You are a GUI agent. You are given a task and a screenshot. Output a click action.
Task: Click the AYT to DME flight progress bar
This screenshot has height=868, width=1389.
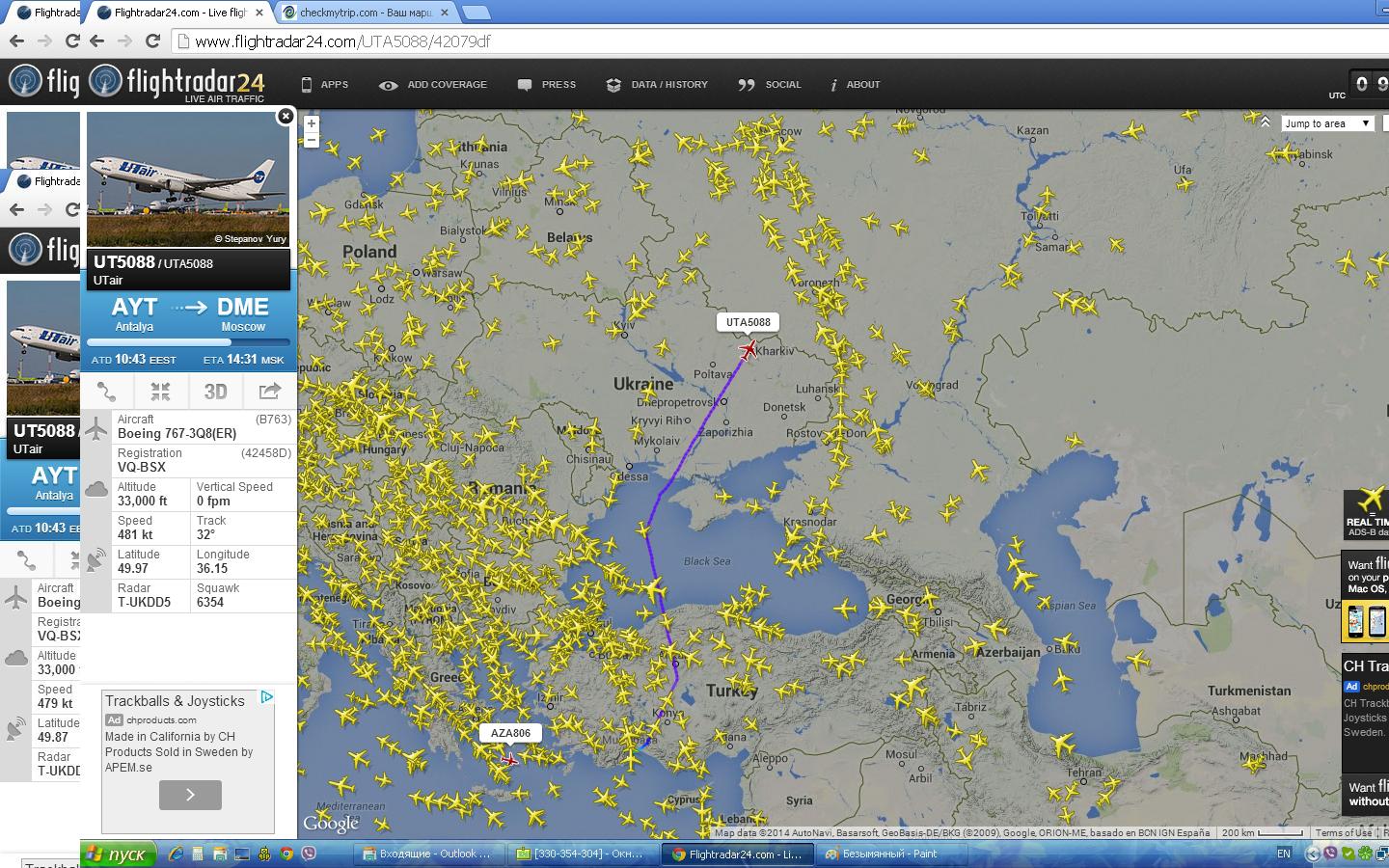pos(188,341)
